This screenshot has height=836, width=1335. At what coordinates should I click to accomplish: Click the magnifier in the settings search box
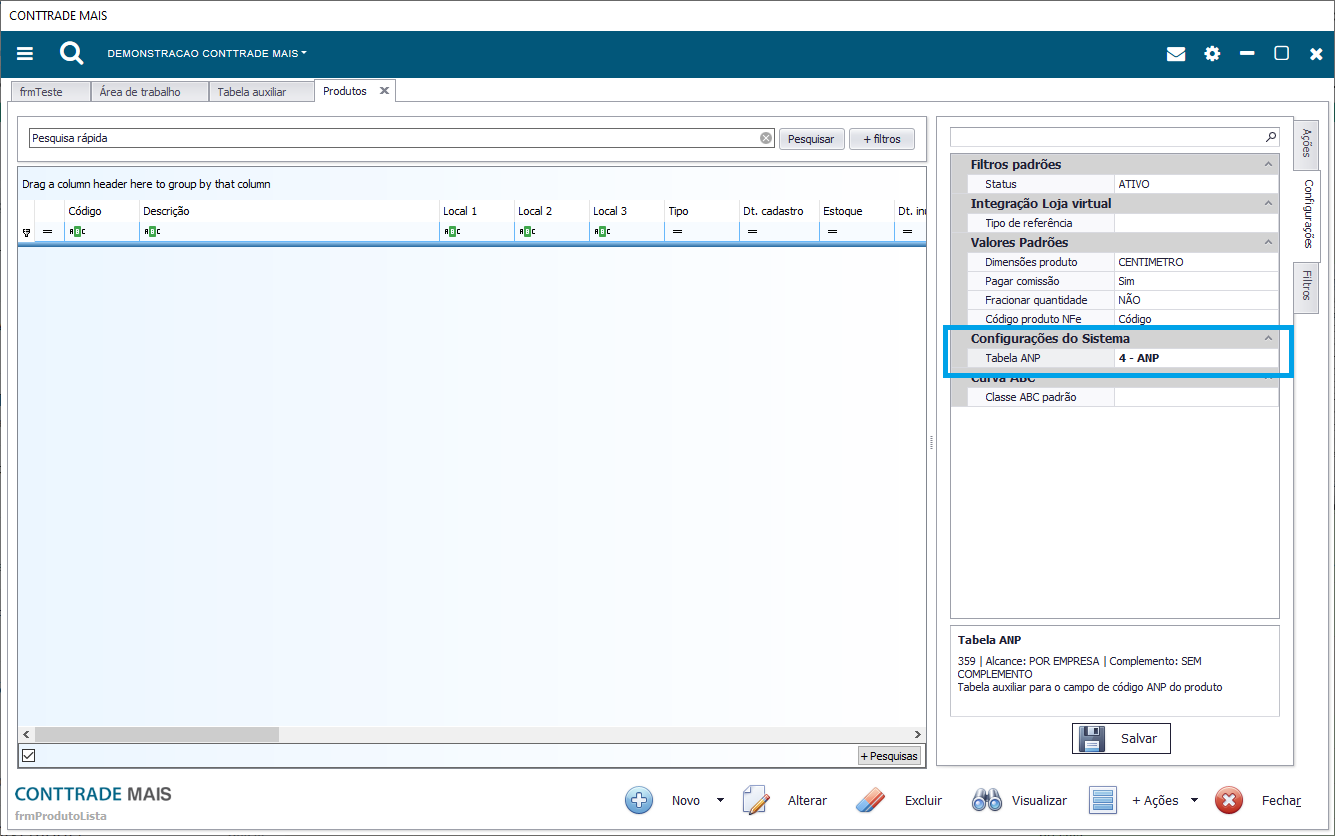click(1271, 137)
